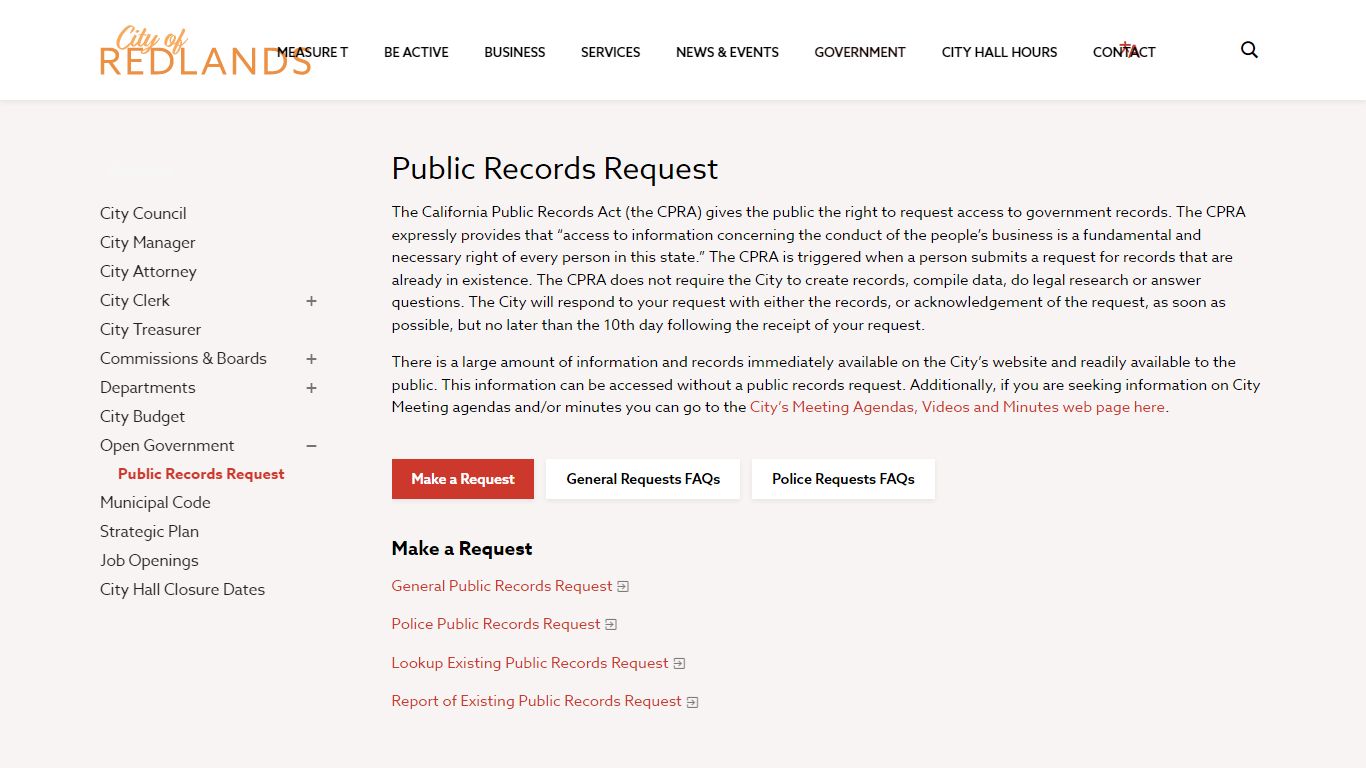Go to City Hall Hours
Screen dimensions: 1366x768
click(999, 52)
